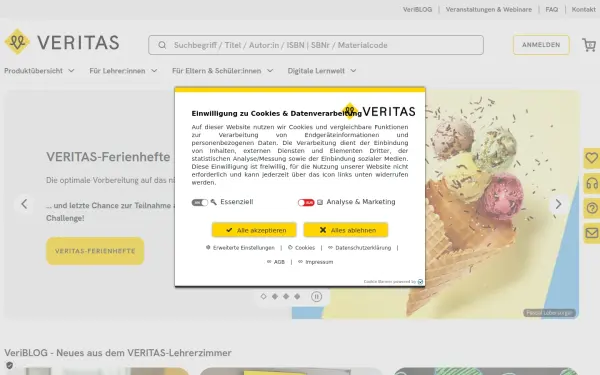Open the Impressum link
Screen dimensions: 600x375
click(x=316, y=262)
